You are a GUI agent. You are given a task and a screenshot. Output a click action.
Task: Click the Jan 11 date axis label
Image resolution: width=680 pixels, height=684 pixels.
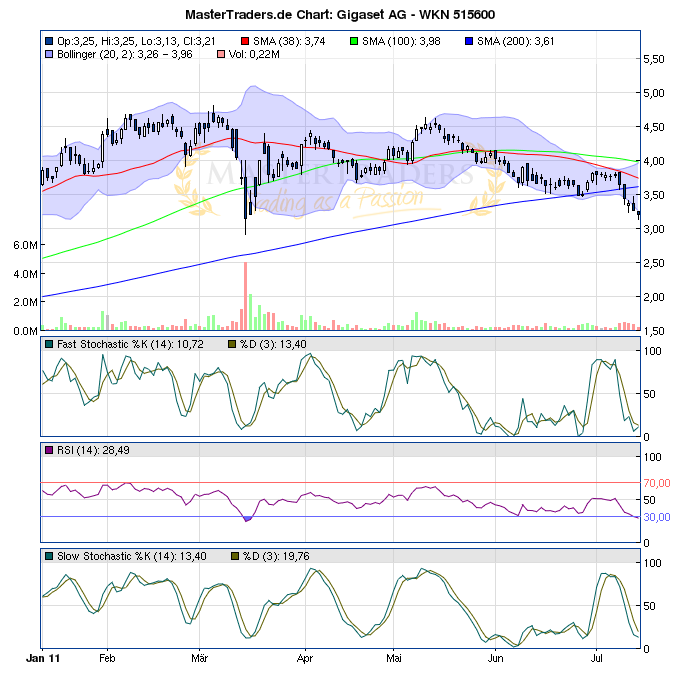point(43,658)
